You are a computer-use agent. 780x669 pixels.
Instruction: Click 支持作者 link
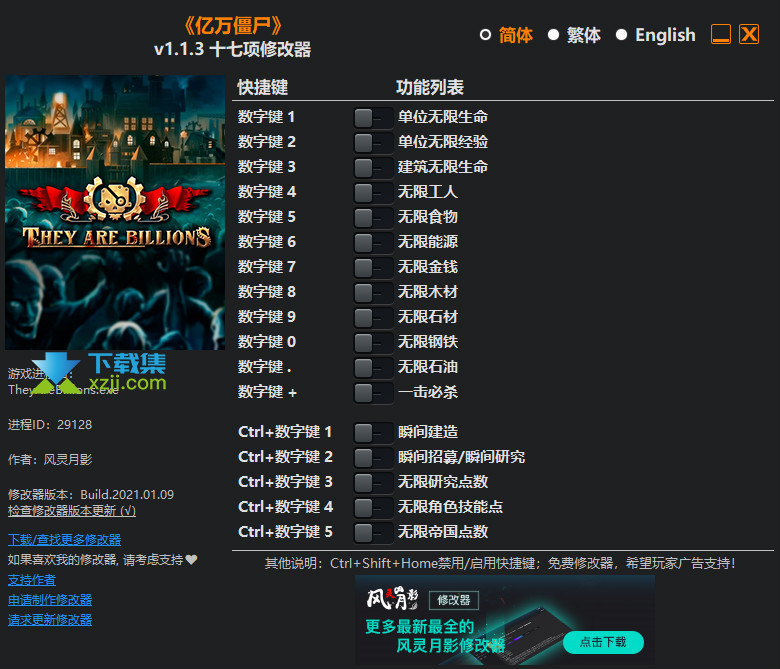(31, 580)
